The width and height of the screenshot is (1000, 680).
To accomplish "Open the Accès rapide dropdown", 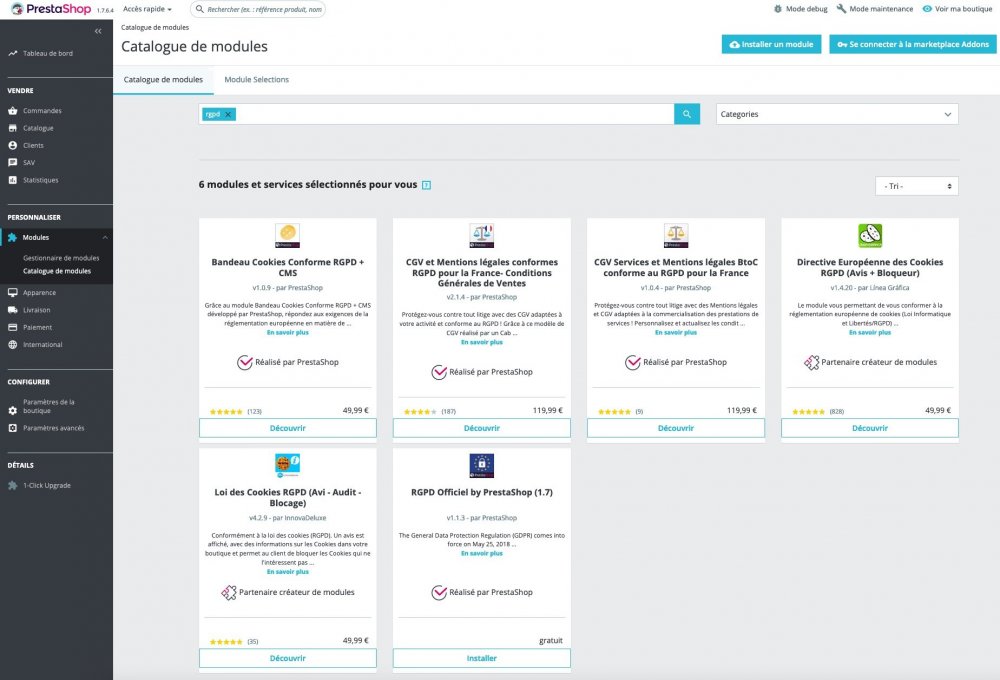I will point(147,9).
